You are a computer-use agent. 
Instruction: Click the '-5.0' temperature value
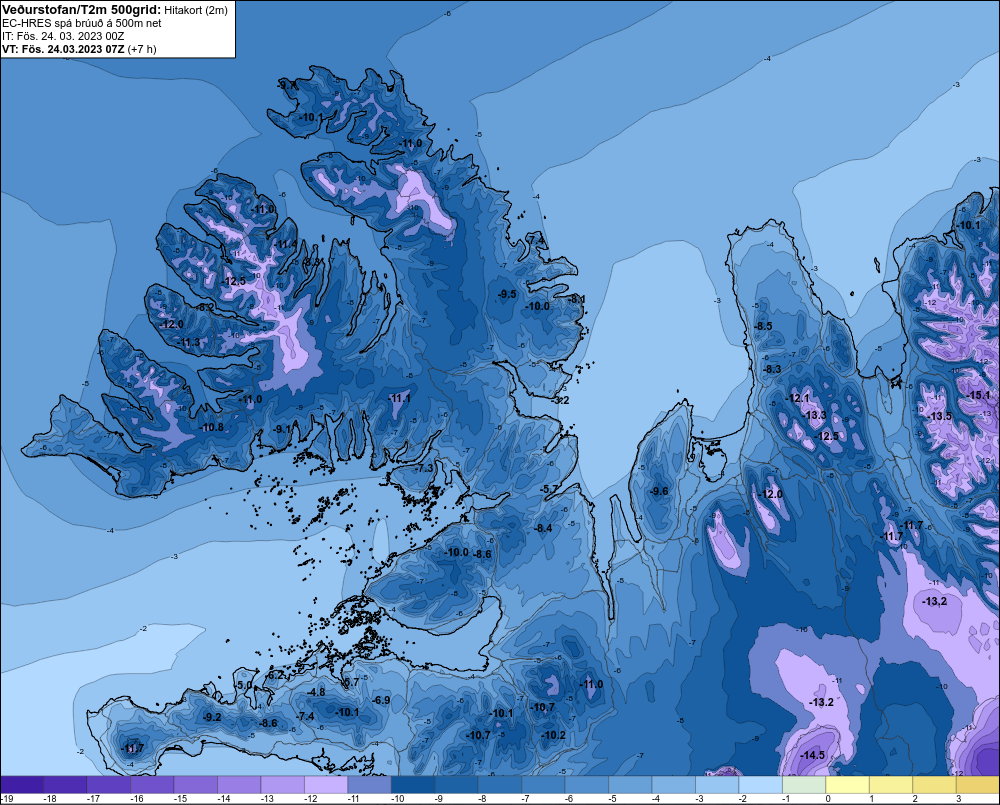[244, 685]
